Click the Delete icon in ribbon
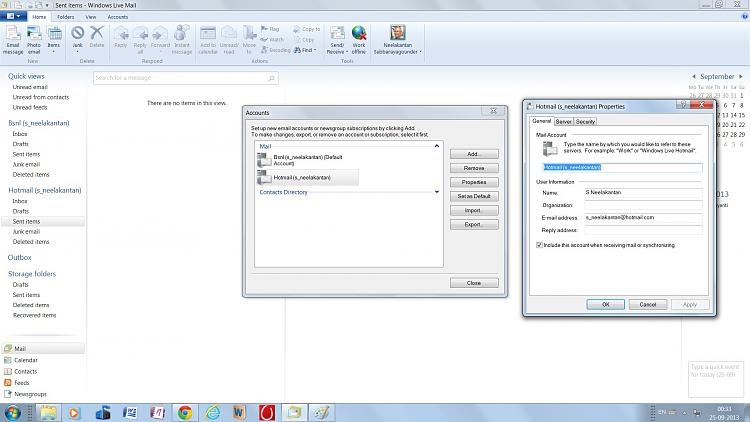The height and width of the screenshot is (422, 750). coord(97,37)
